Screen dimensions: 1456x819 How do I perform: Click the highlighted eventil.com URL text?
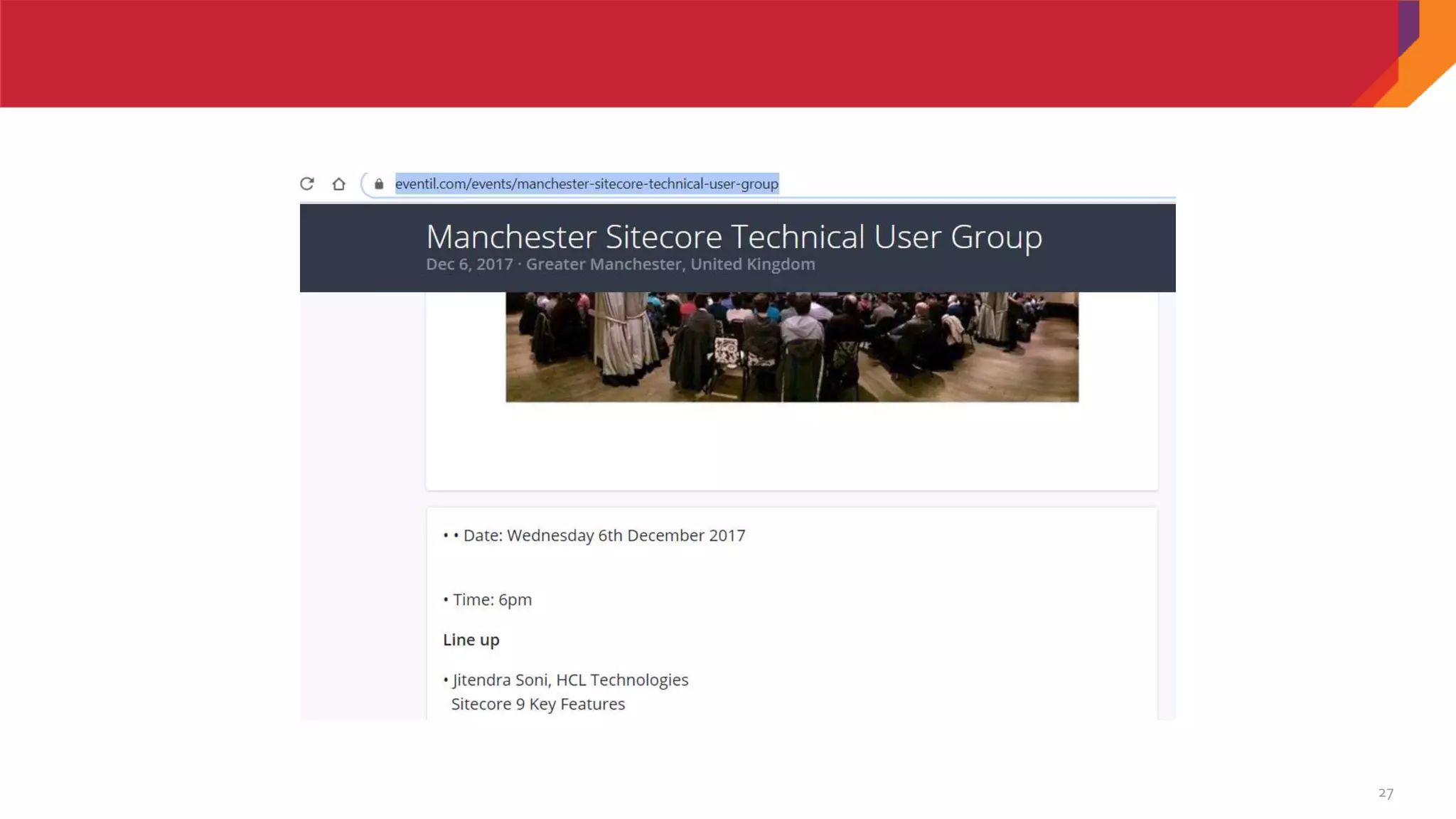tap(587, 184)
